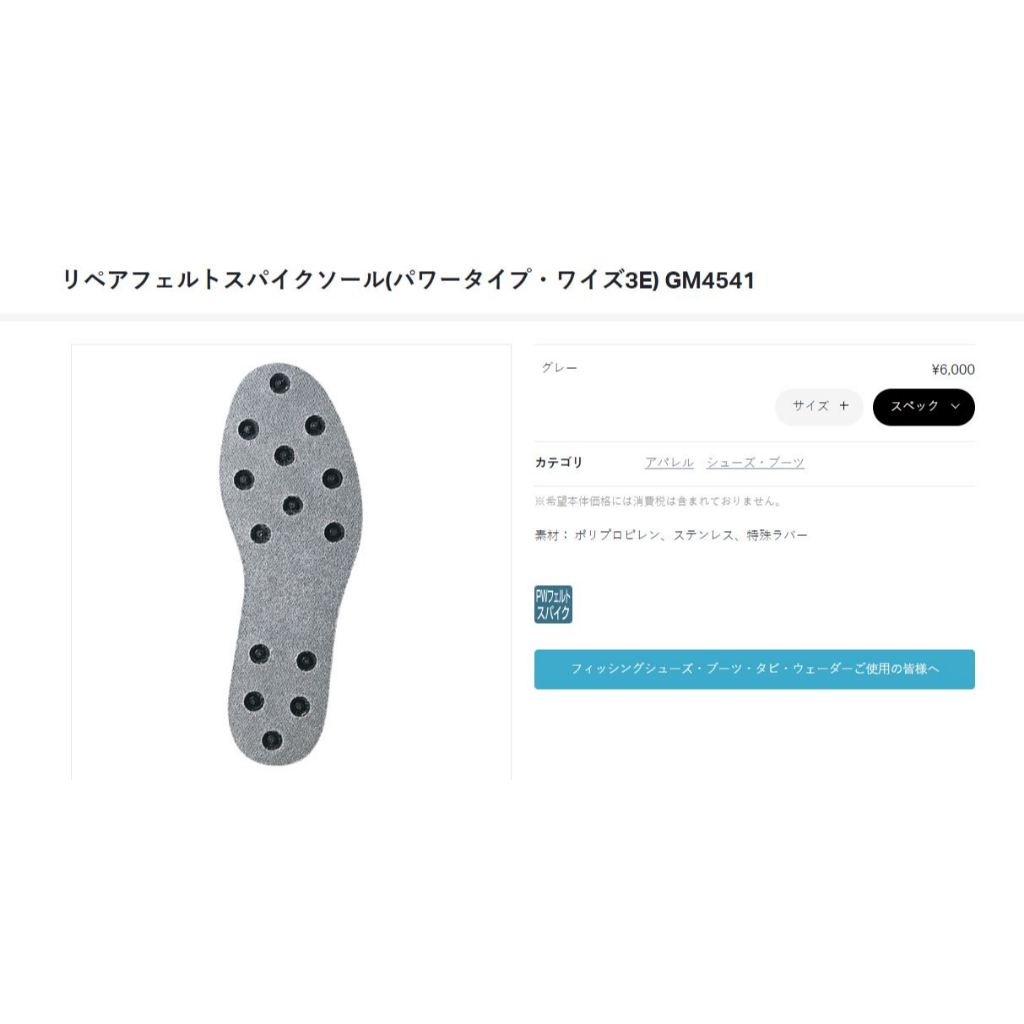Open the アパレル category link
Screen dimensions: 1024x1024
pyautogui.click(x=669, y=462)
